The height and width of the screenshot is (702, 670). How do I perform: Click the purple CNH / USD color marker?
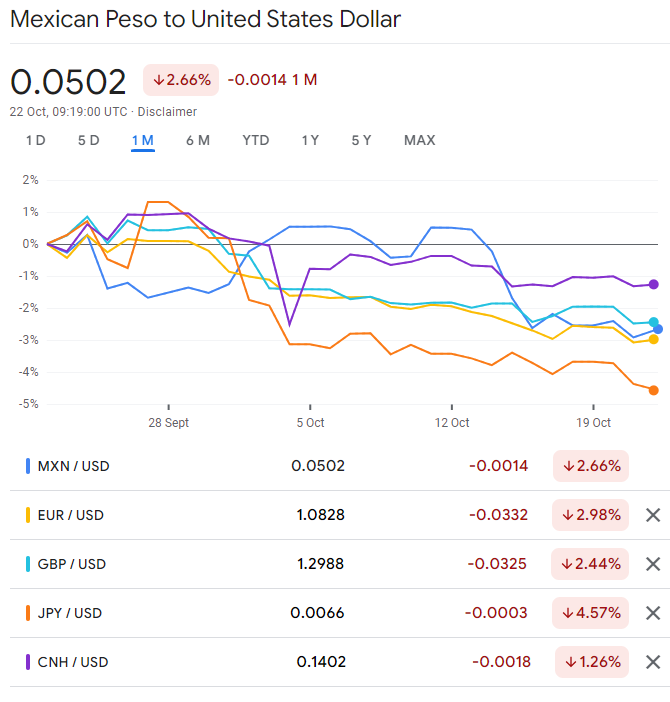pos(27,662)
